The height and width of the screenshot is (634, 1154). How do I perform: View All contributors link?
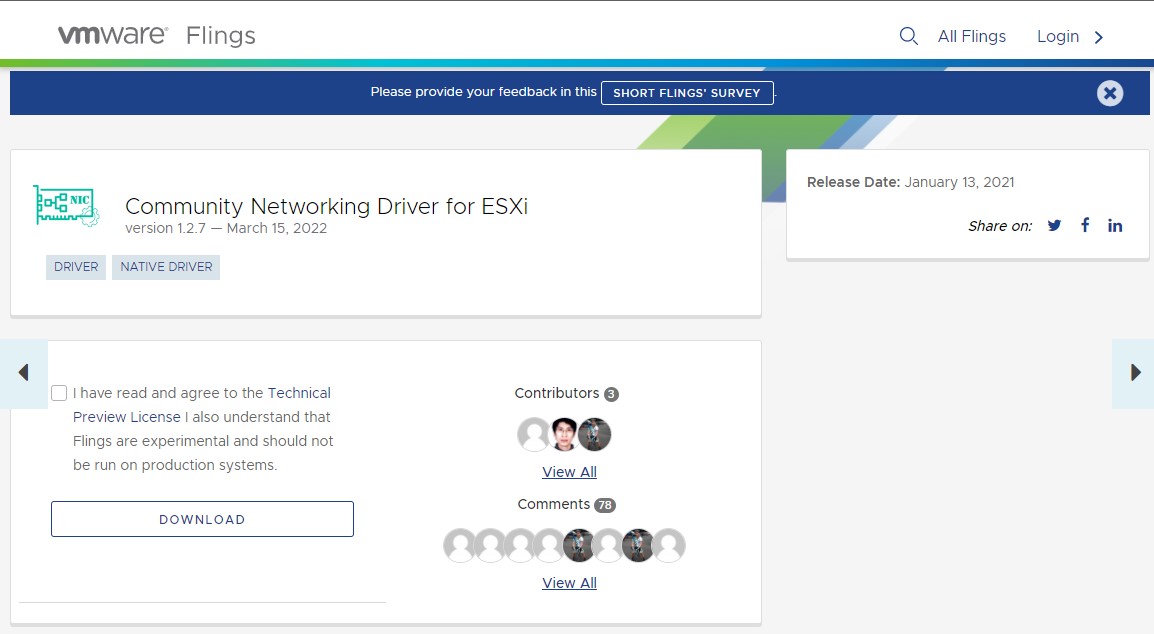(569, 472)
